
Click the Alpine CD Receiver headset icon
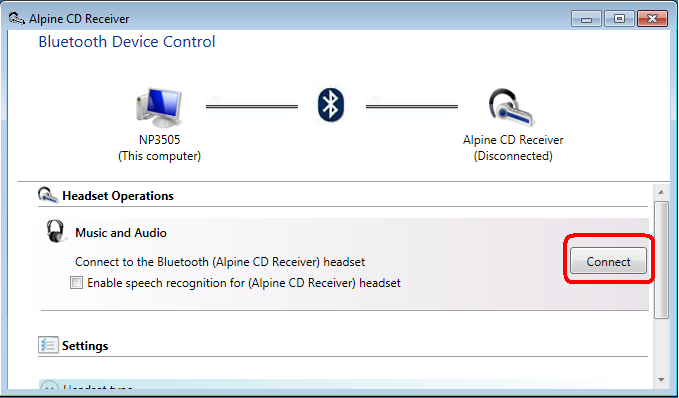pyautogui.click(x=512, y=107)
